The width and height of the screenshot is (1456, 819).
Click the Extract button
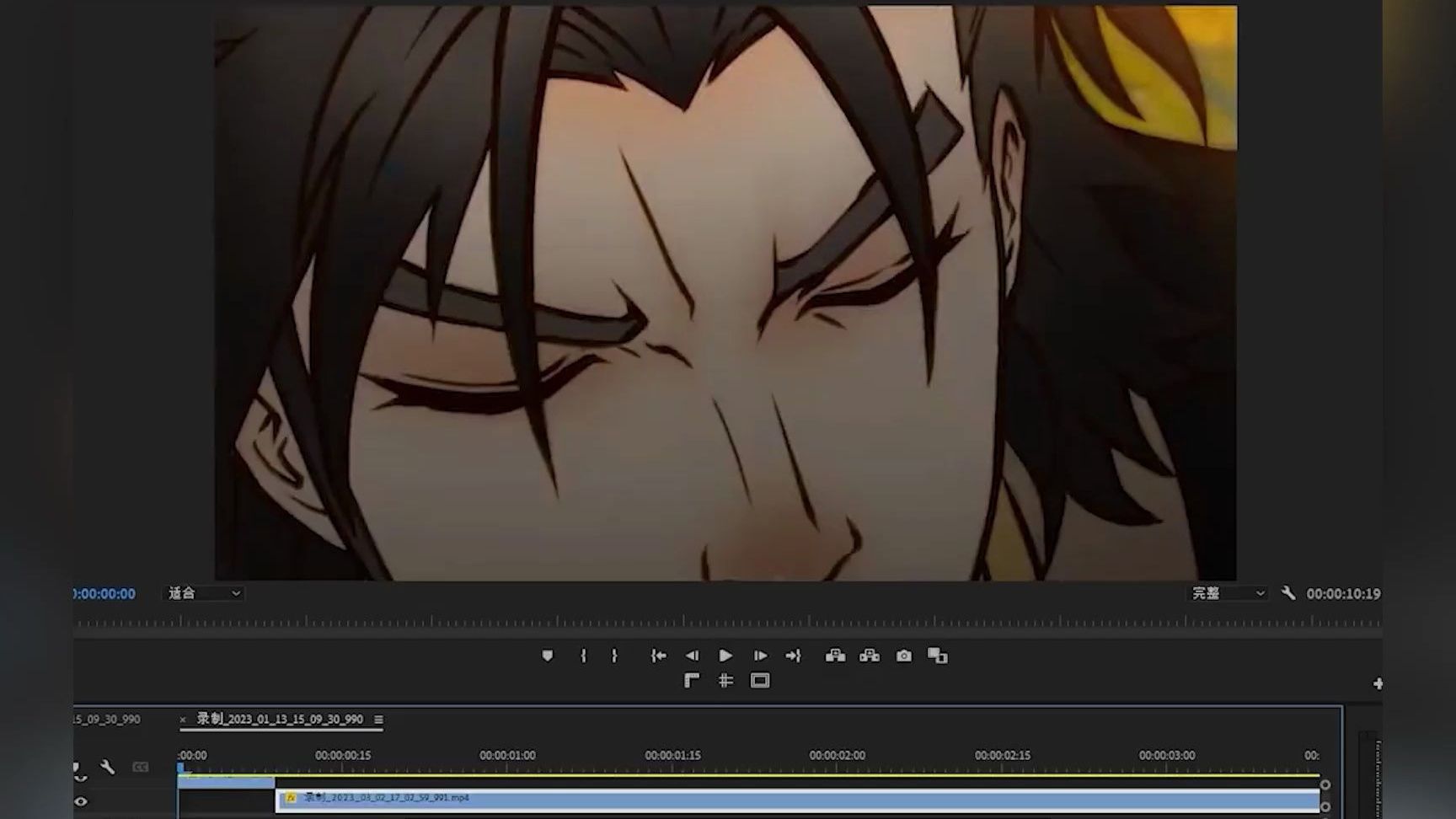coord(870,656)
